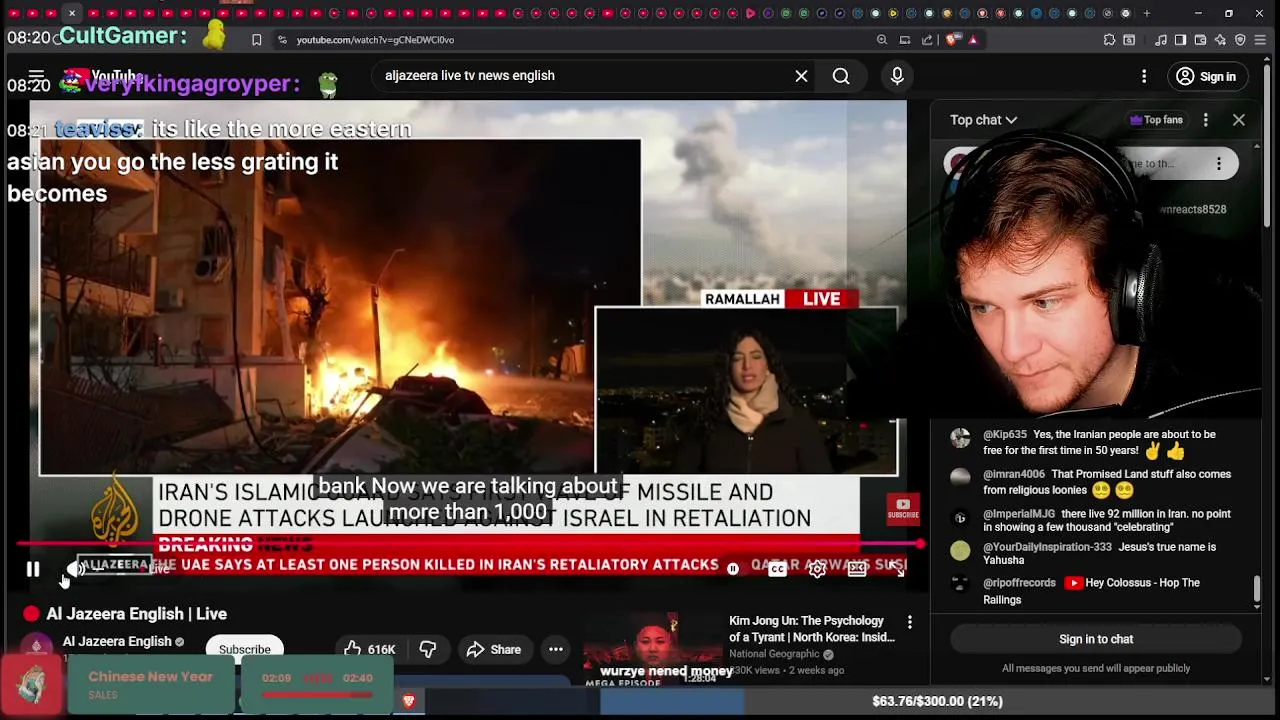
Task: Clear the YouTube search text
Action: coord(801,76)
